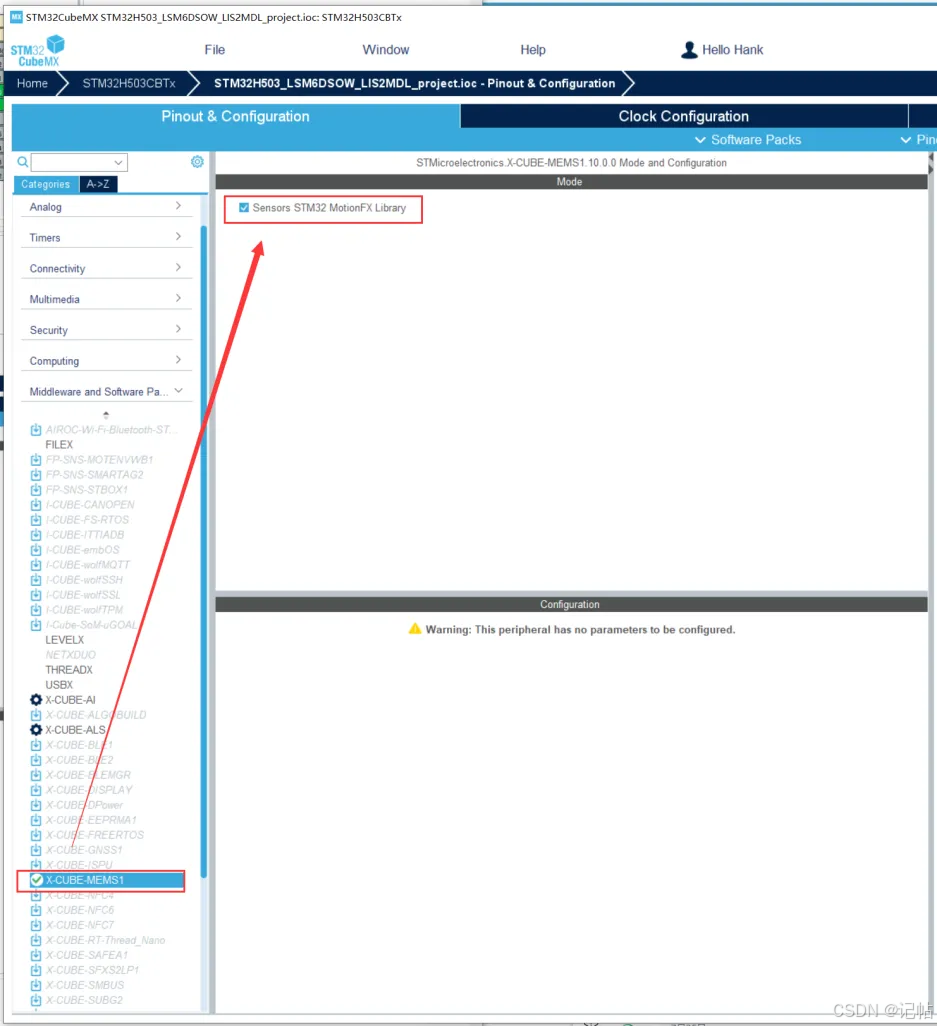This screenshot has width=937, height=1026.
Task: Select THREADX middleware item
Action: 69,670
